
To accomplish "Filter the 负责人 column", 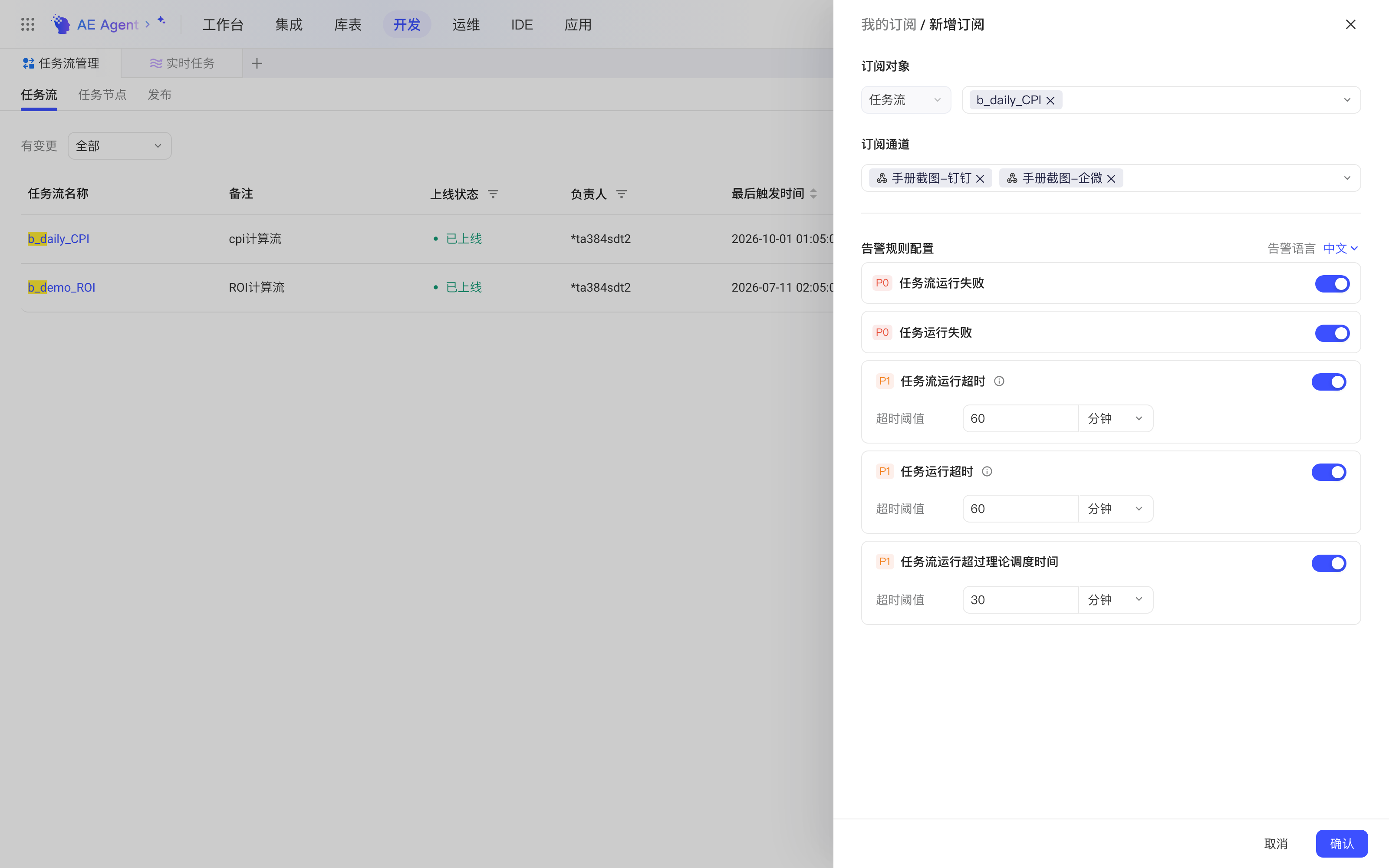I will coord(622,194).
